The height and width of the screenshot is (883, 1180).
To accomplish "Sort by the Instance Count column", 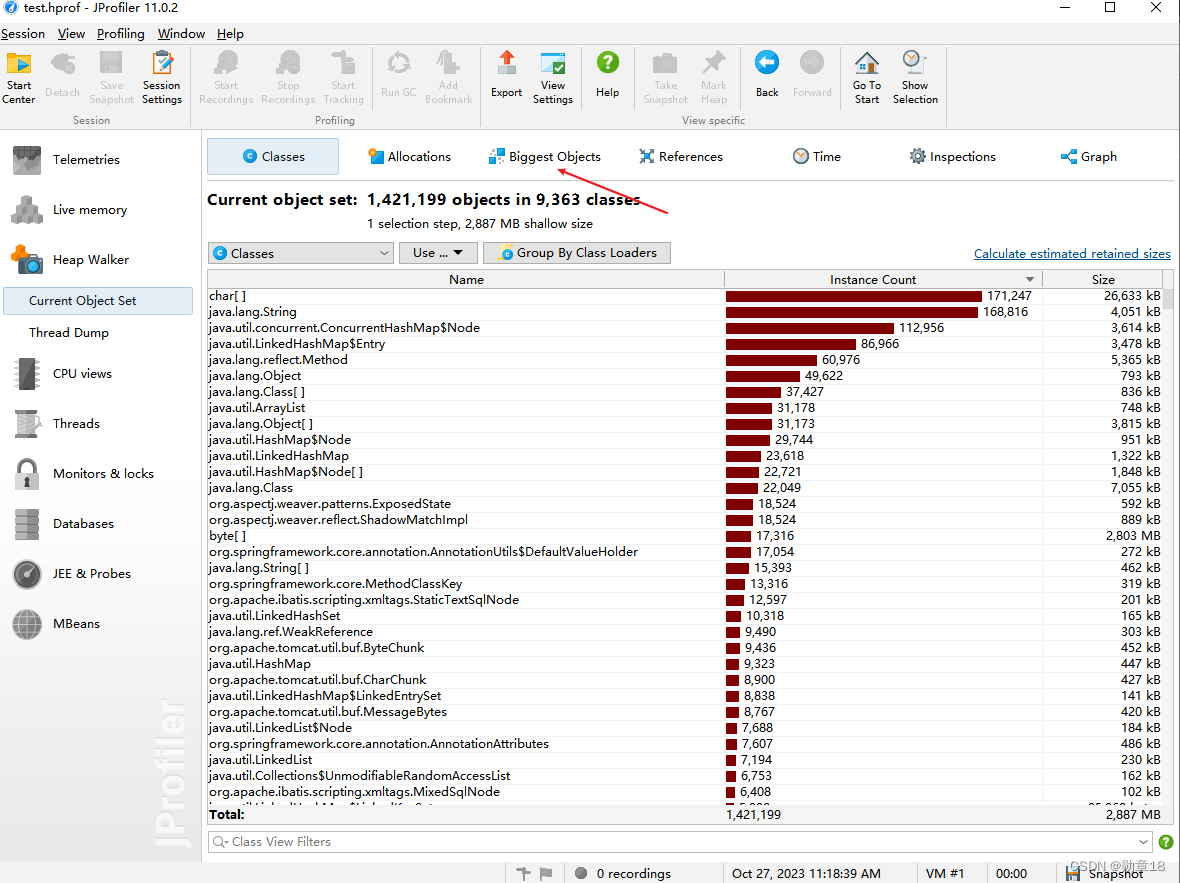I will [x=882, y=279].
